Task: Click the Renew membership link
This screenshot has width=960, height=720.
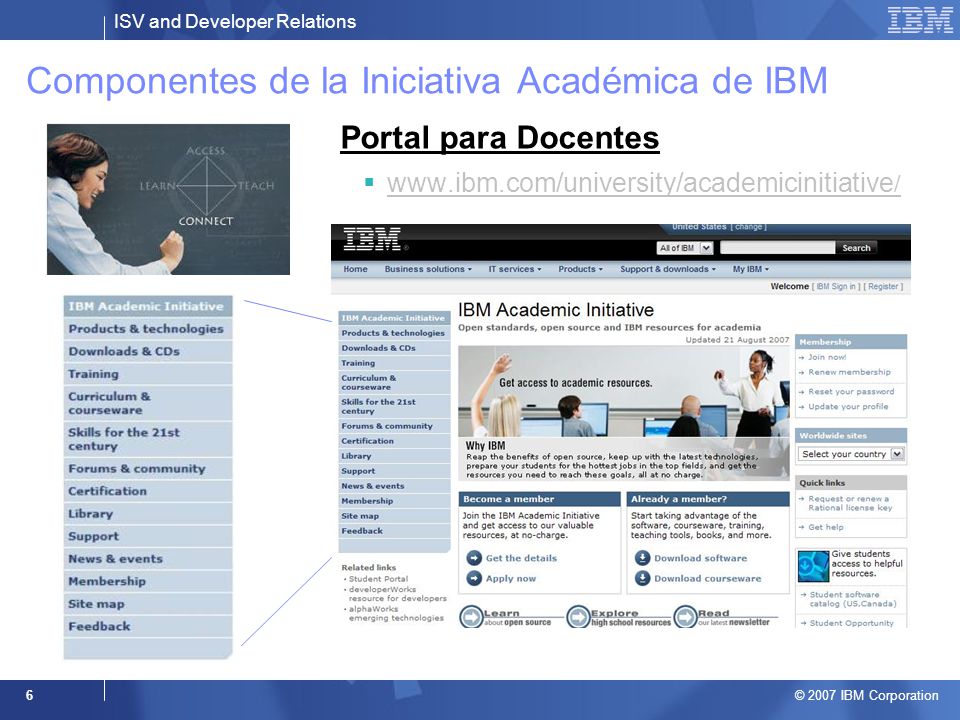Action: (x=849, y=372)
